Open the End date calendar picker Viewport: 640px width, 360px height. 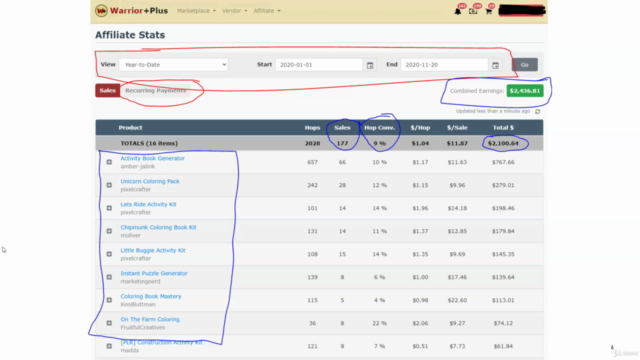coord(495,65)
